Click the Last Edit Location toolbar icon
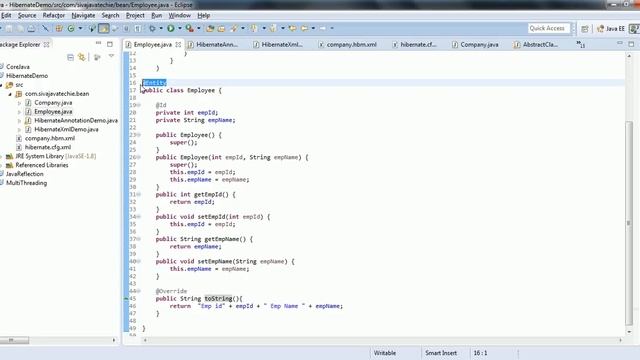Screen dimensions: 640x360 click(x=292, y=28)
